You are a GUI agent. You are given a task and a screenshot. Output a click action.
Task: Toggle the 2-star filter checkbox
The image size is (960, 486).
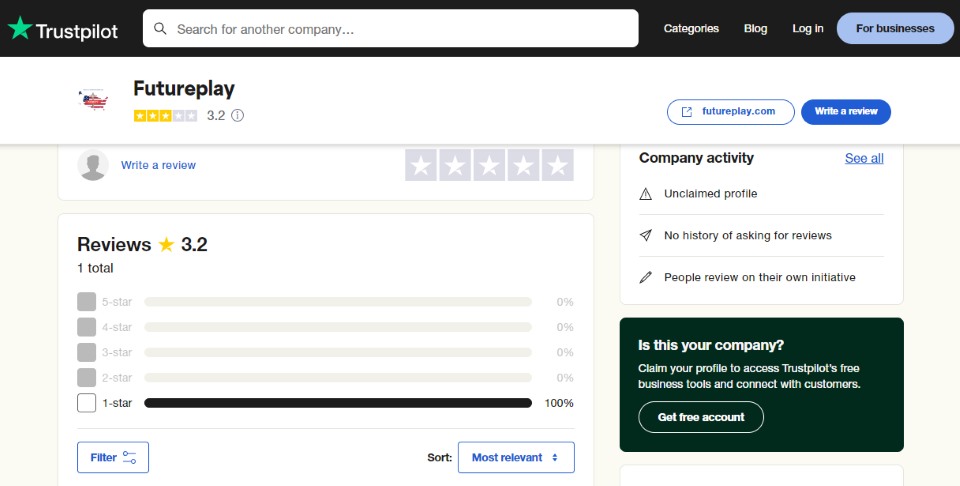pyautogui.click(x=86, y=378)
